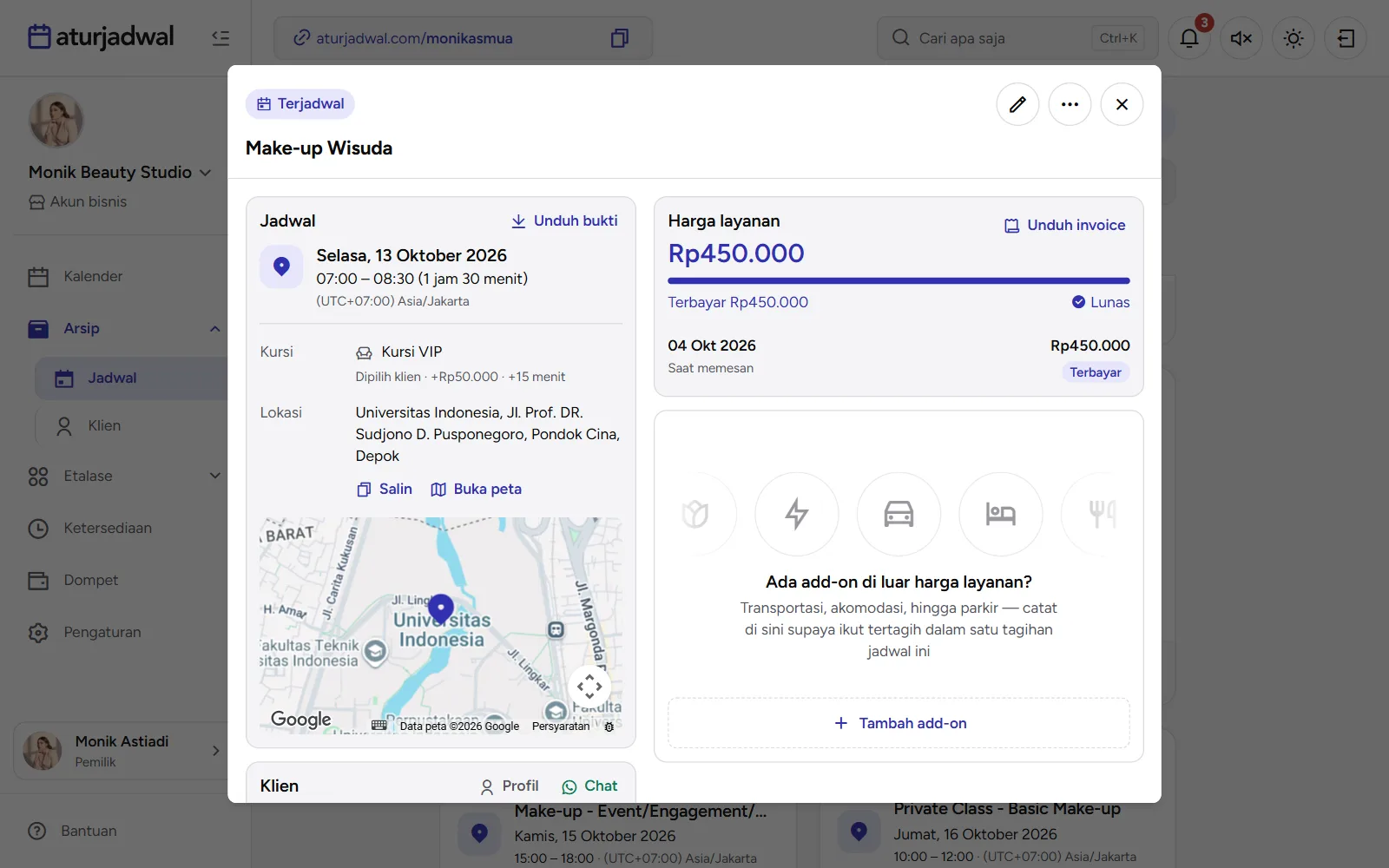Image resolution: width=1389 pixels, height=868 pixels.
Task: Expand the Etalase menu section
Action: point(214,476)
